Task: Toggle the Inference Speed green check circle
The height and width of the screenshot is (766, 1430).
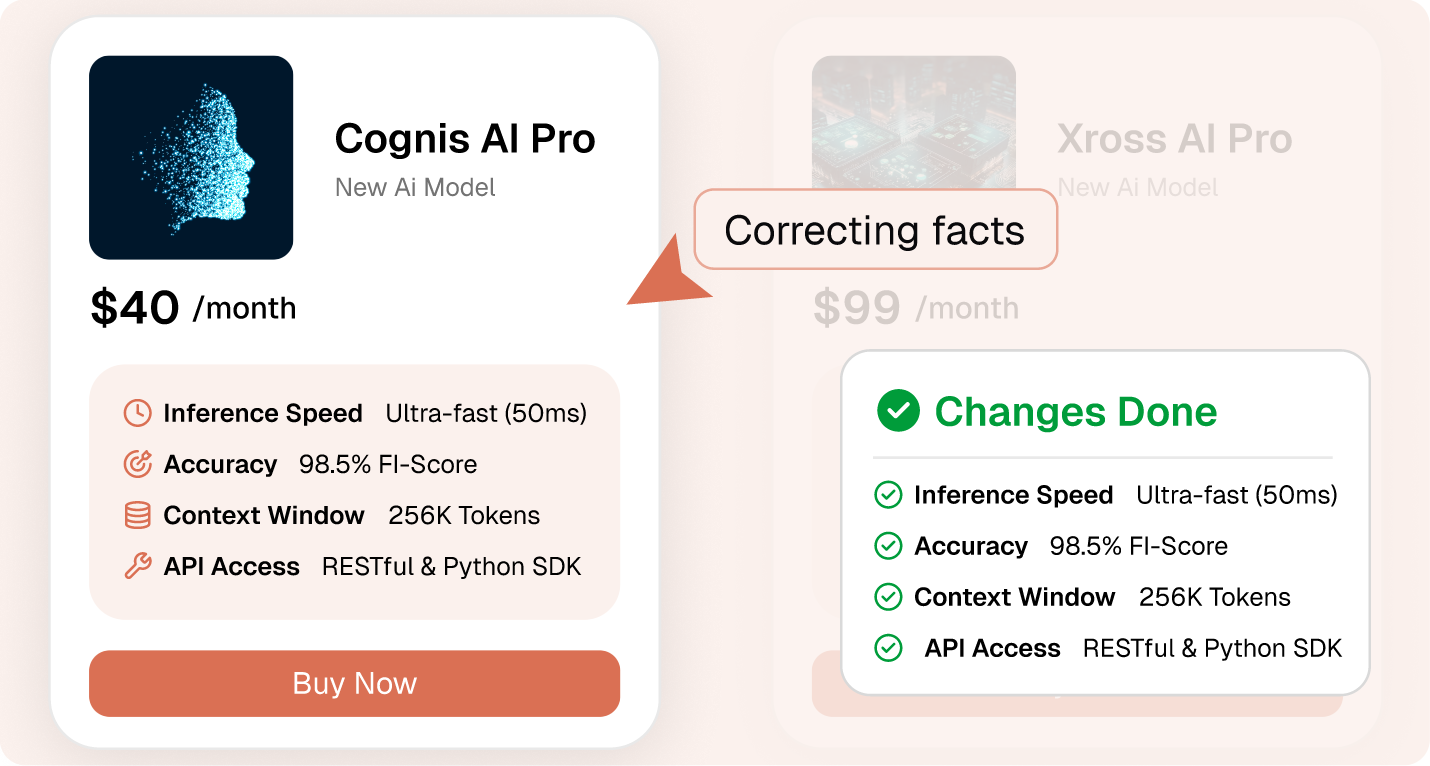Action: pyautogui.click(x=888, y=495)
